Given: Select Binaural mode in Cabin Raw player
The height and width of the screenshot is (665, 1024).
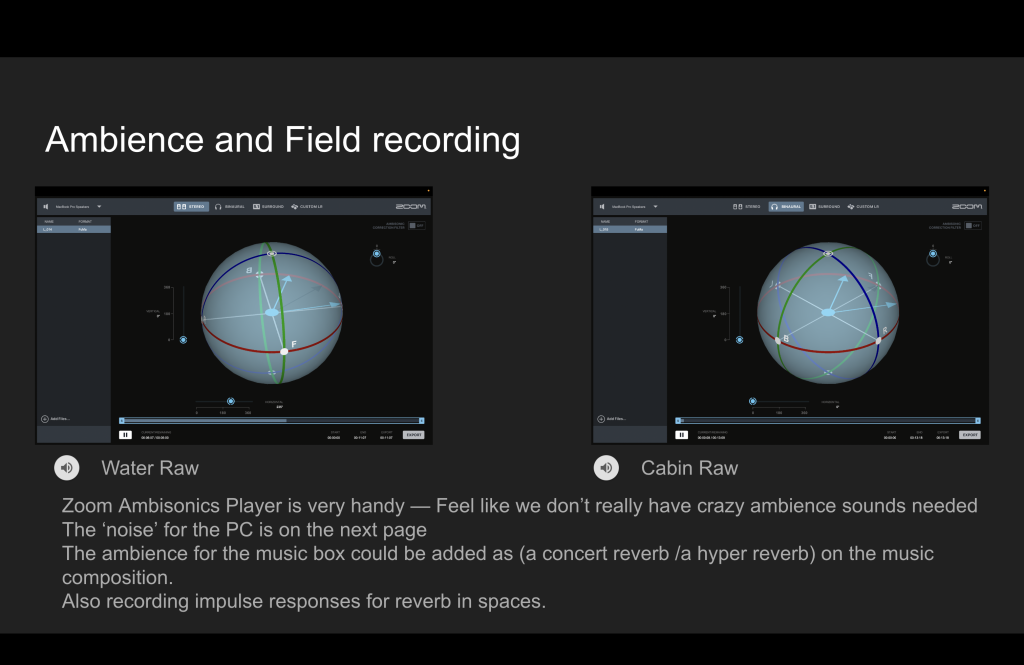Looking at the screenshot, I should [x=786, y=206].
